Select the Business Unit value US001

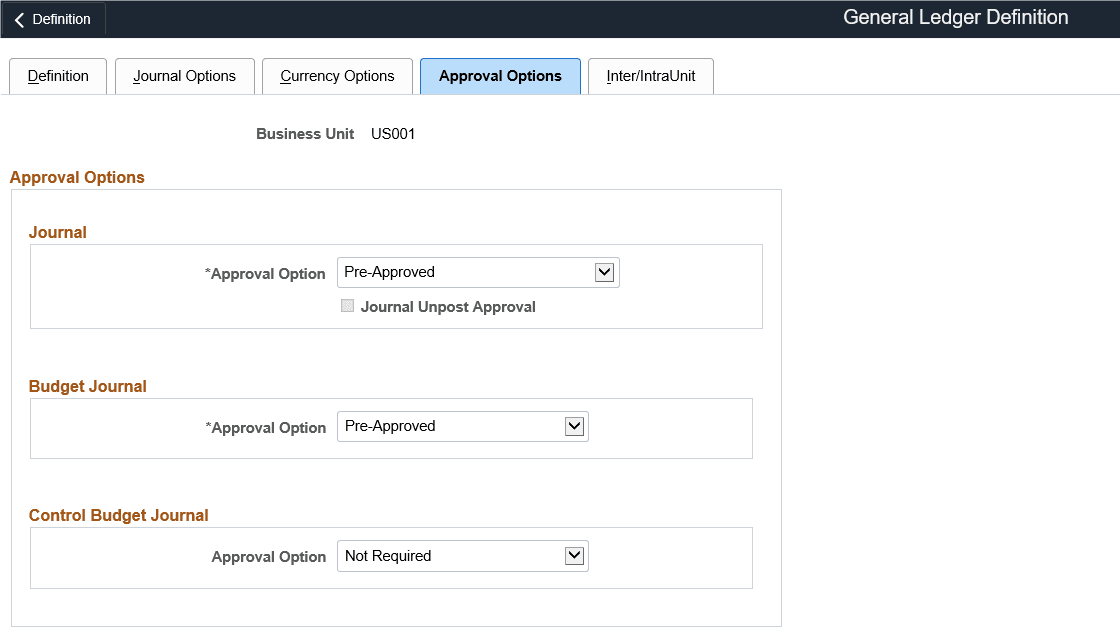tap(393, 133)
